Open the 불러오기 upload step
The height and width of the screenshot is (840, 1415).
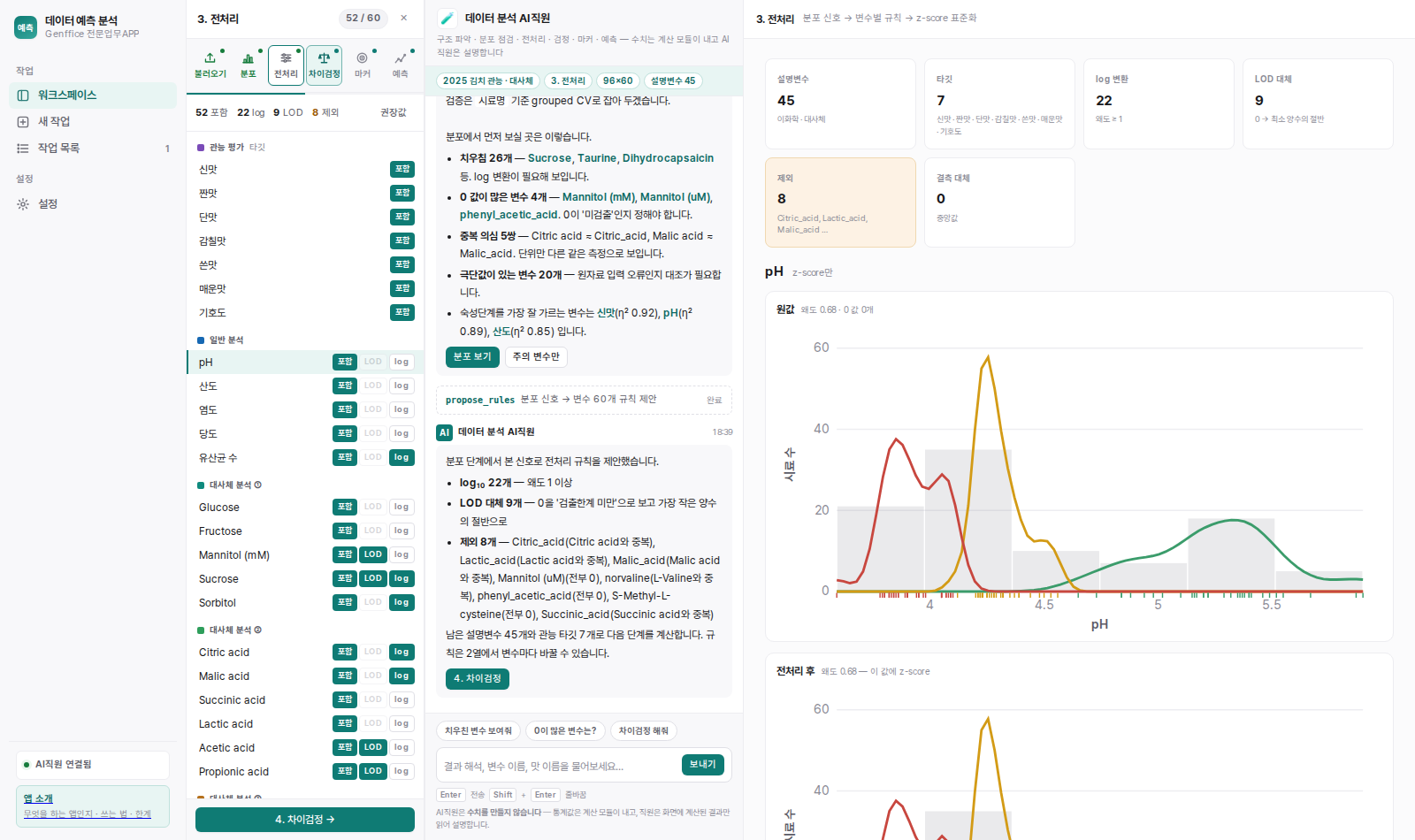click(x=210, y=65)
